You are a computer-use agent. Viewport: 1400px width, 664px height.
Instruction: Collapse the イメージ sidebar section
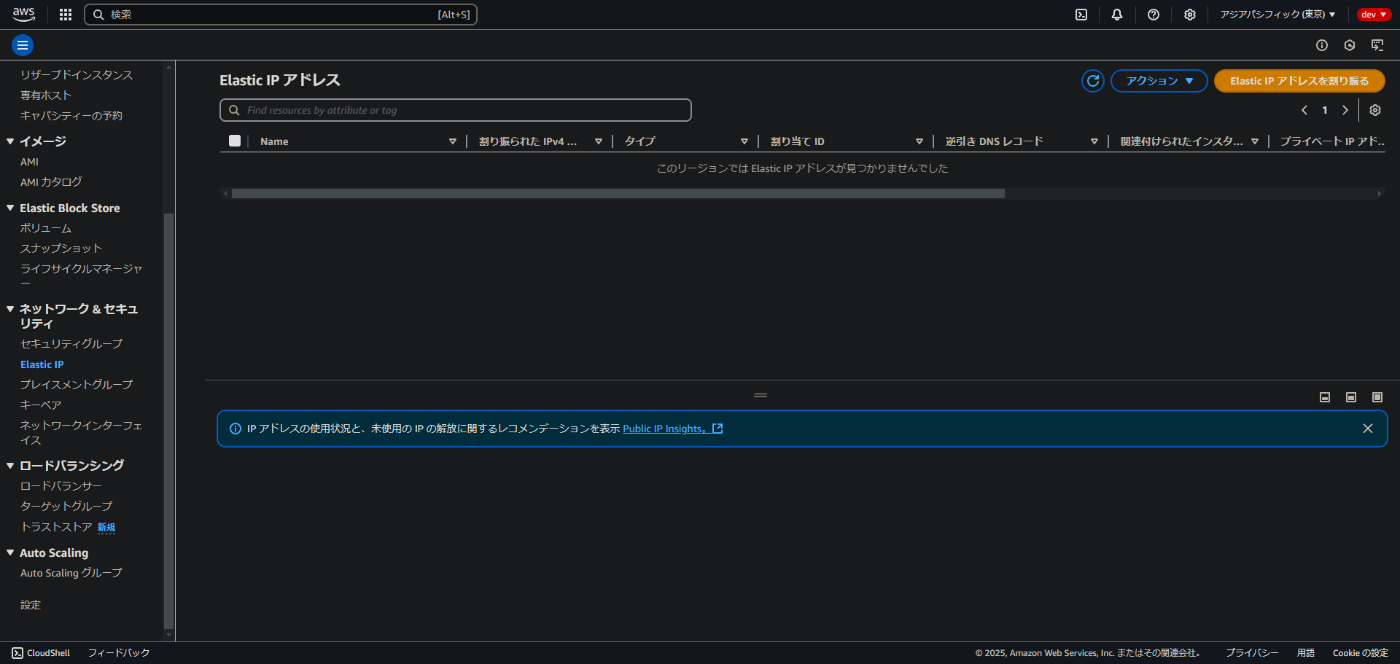(10, 141)
